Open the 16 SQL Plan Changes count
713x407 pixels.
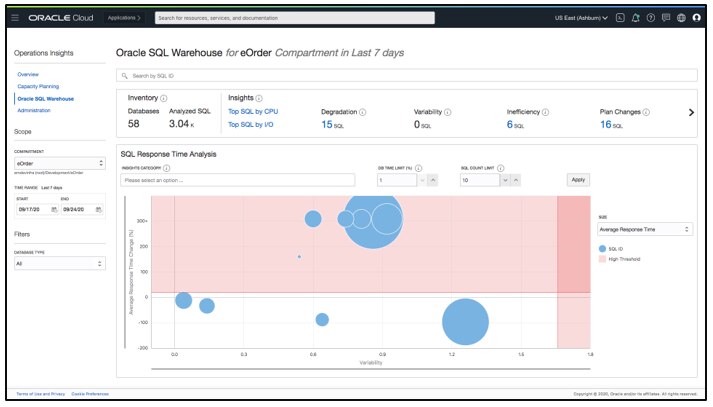(611, 124)
